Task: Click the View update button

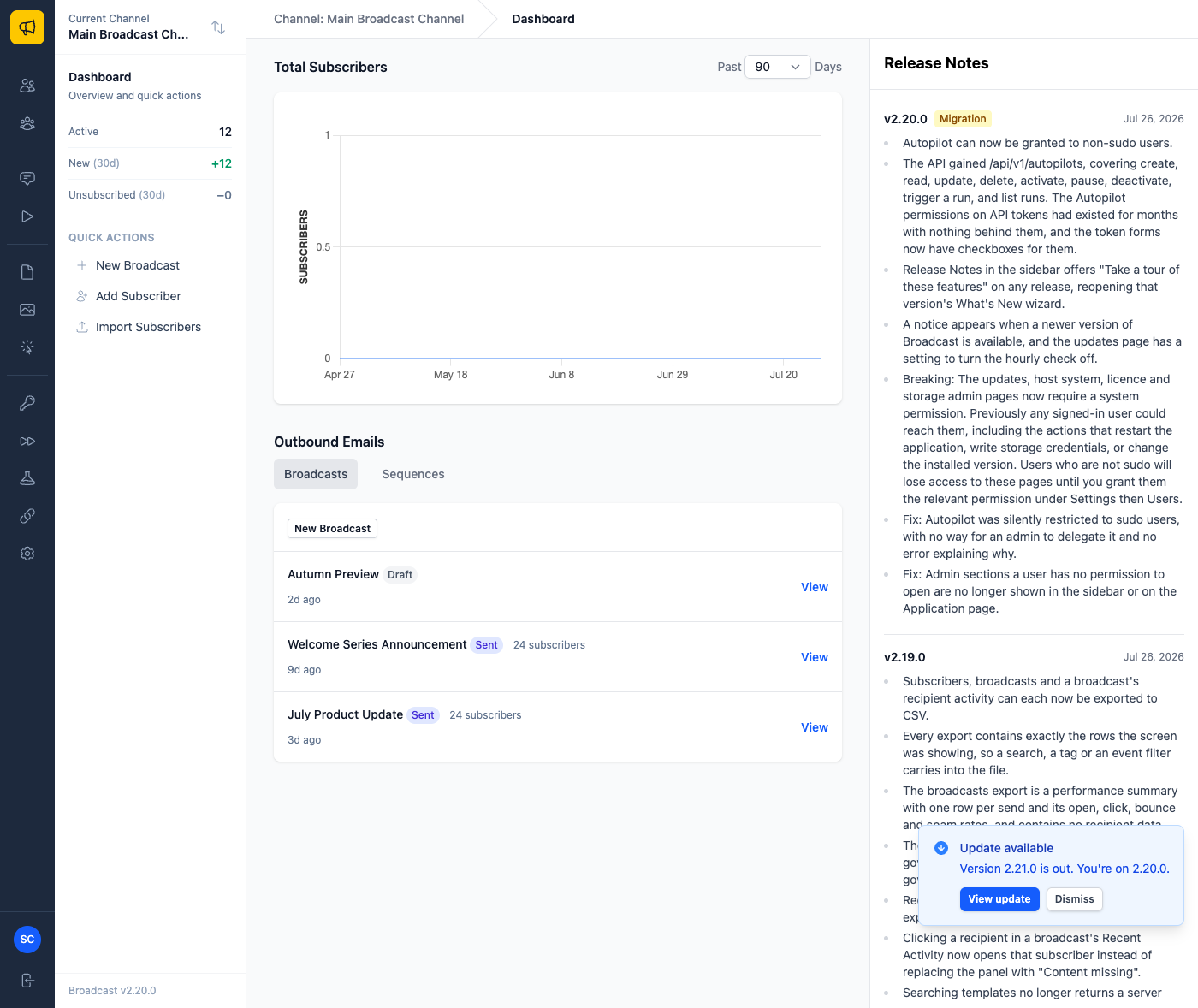Action: pyautogui.click(x=999, y=899)
